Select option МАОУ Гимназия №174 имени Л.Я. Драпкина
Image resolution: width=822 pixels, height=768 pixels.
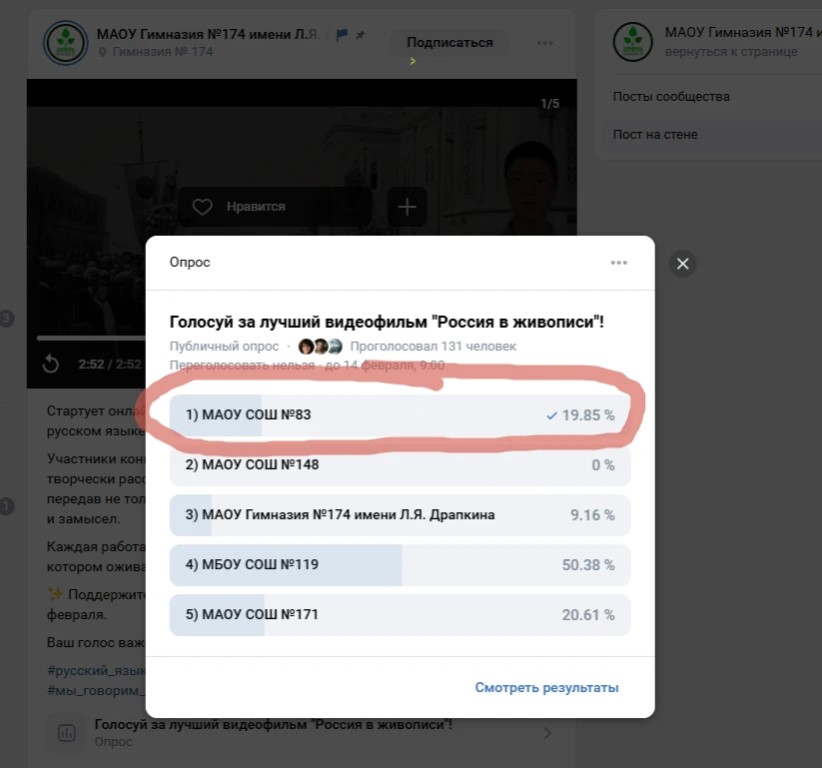point(400,515)
